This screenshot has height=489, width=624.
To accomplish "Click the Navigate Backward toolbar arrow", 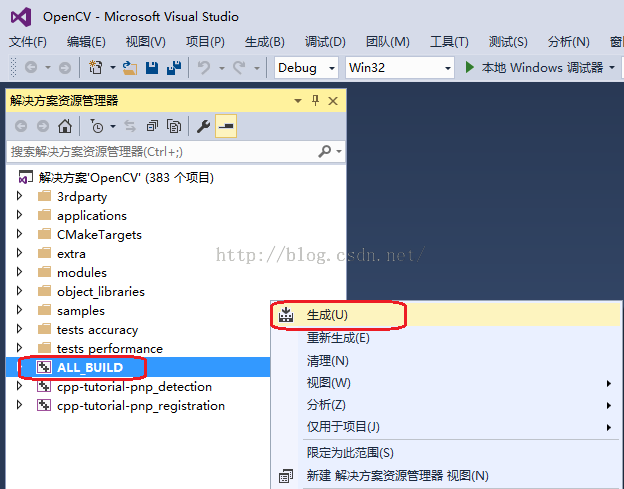I will (x=31, y=68).
